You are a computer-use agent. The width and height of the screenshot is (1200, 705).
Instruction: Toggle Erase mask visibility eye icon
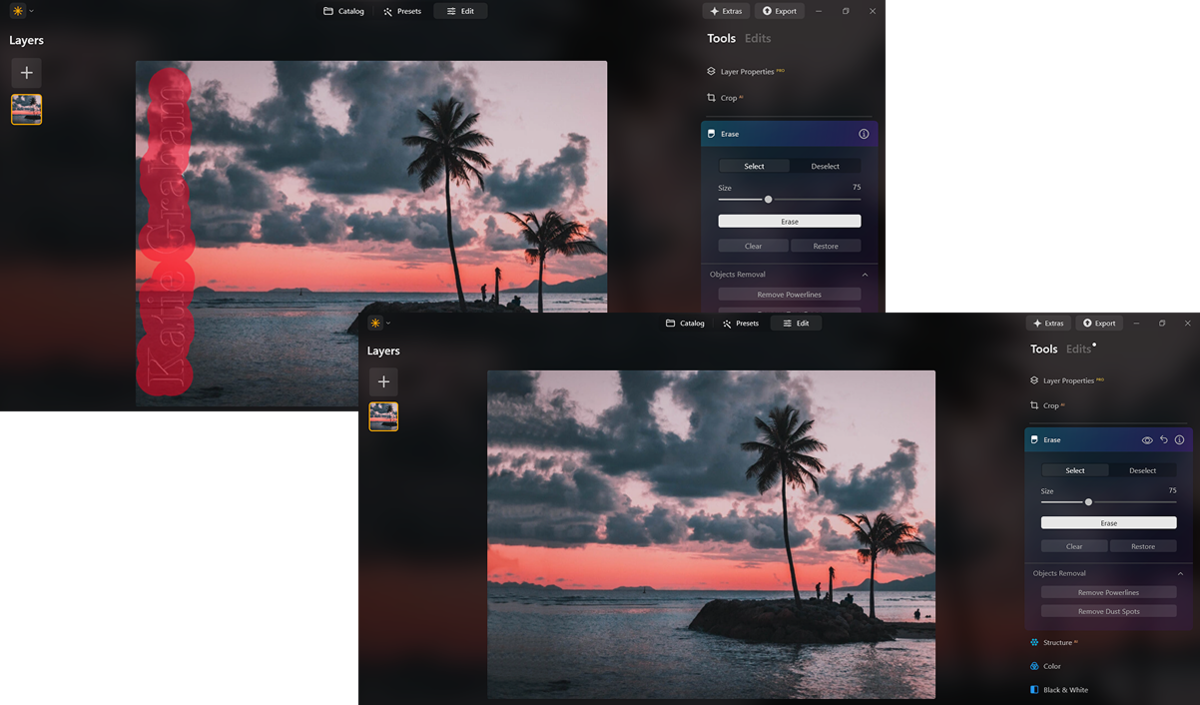pyautogui.click(x=1146, y=440)
